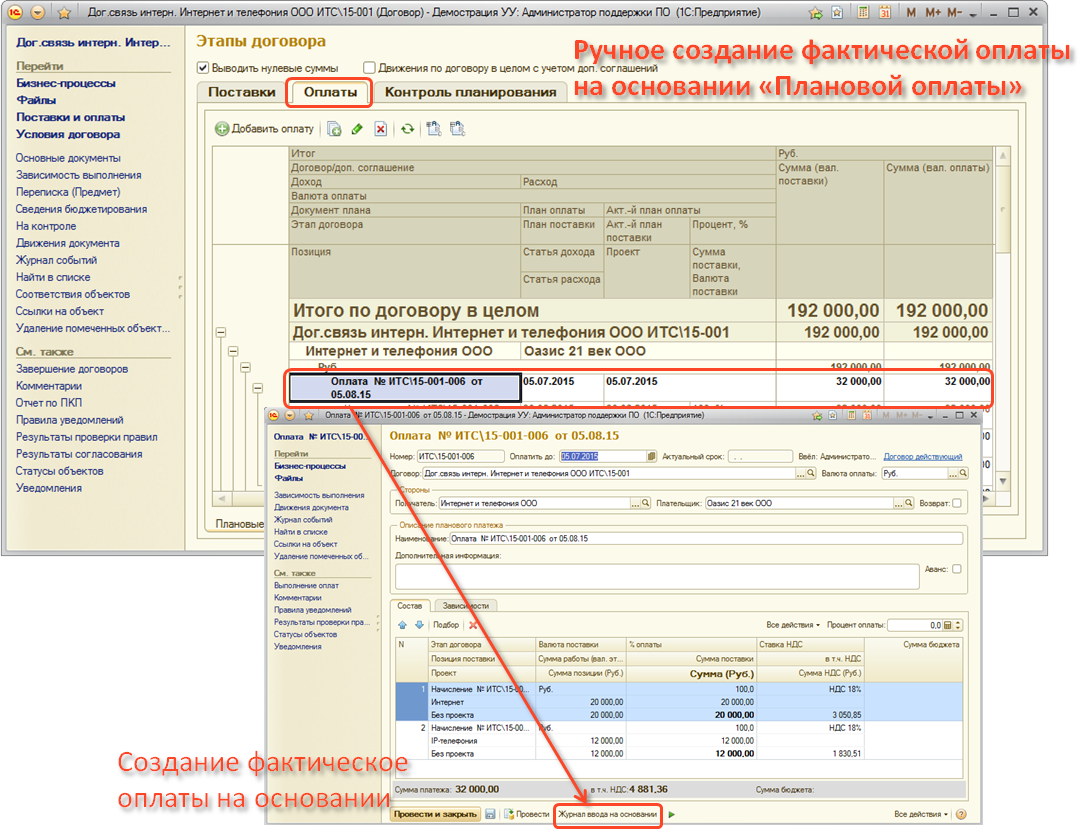Click the save diskette icon beside Провести и закрыть
This screenshot has width=1079, height=833.
(491, 815)
